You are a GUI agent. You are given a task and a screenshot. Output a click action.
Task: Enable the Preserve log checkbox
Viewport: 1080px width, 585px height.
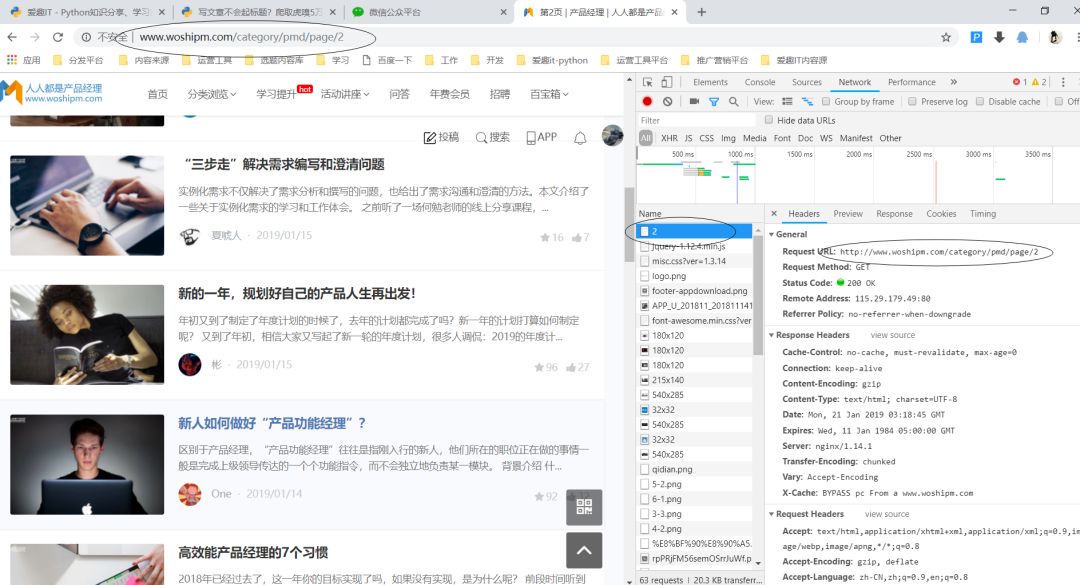pos(912,101)
